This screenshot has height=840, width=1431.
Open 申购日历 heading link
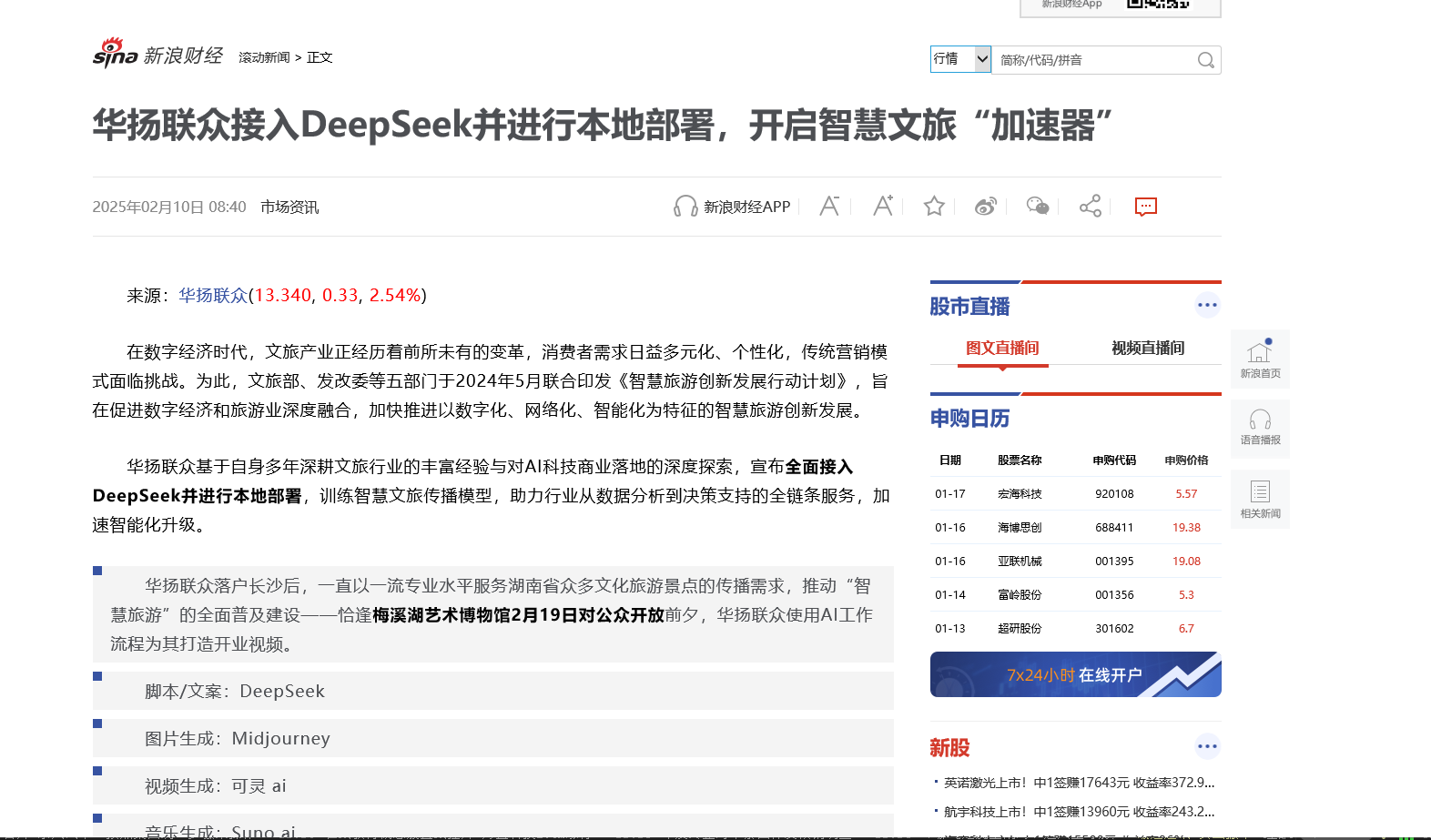[969, 419]
